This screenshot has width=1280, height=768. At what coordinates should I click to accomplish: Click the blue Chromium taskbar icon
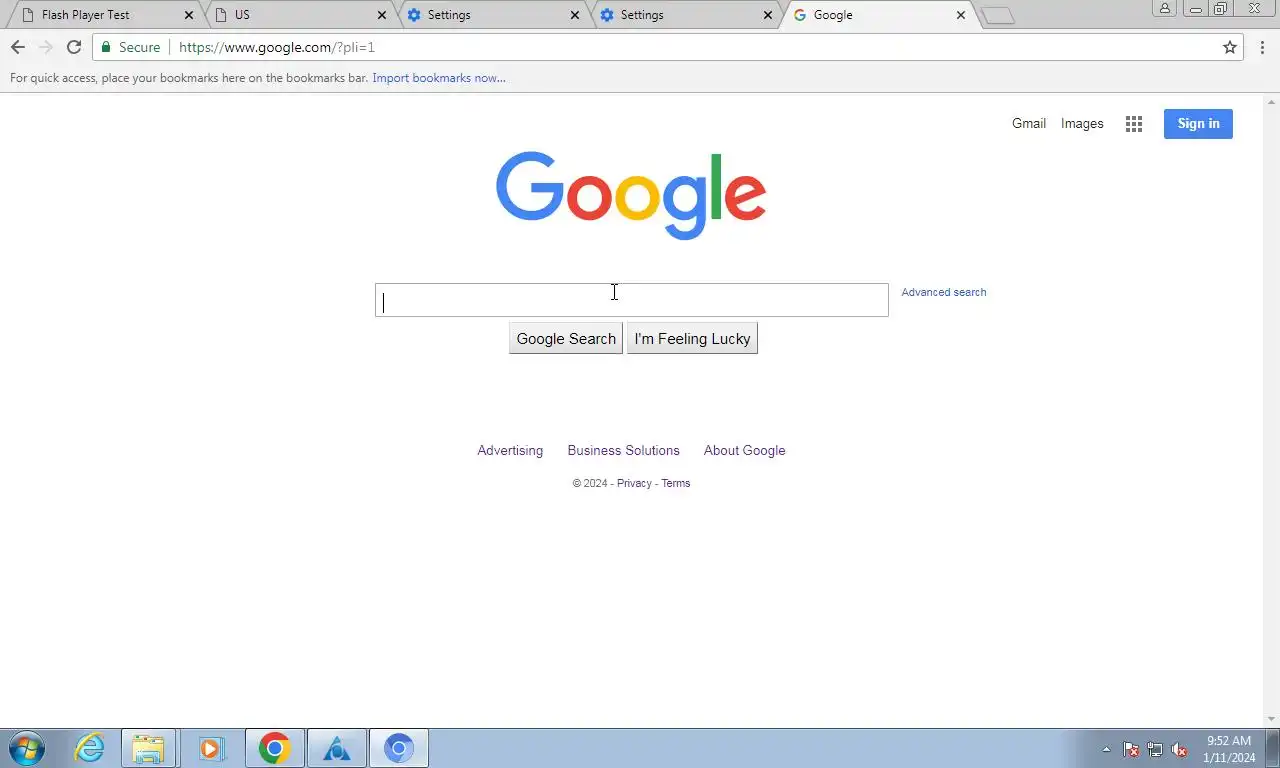(398, 748)
